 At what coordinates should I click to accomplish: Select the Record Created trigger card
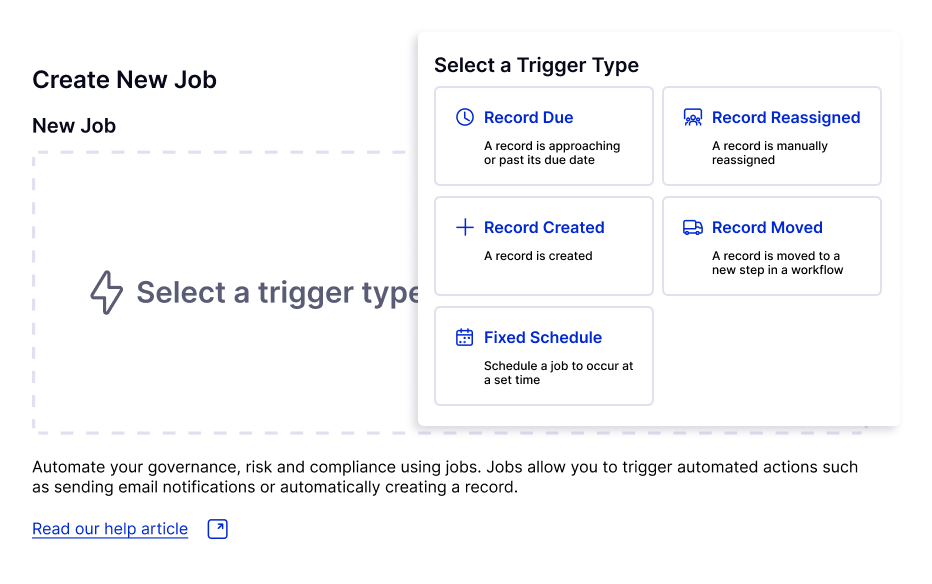coord(543,246)
